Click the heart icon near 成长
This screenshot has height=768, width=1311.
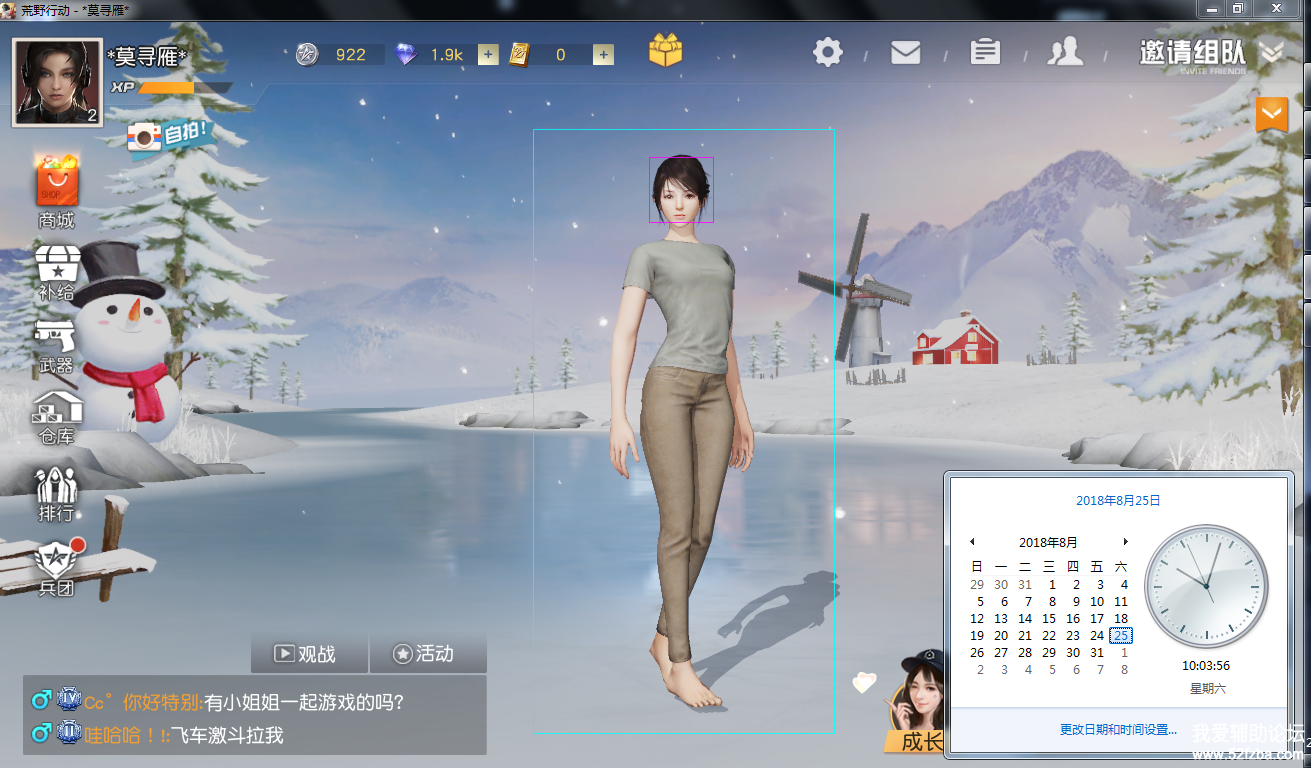864,683
